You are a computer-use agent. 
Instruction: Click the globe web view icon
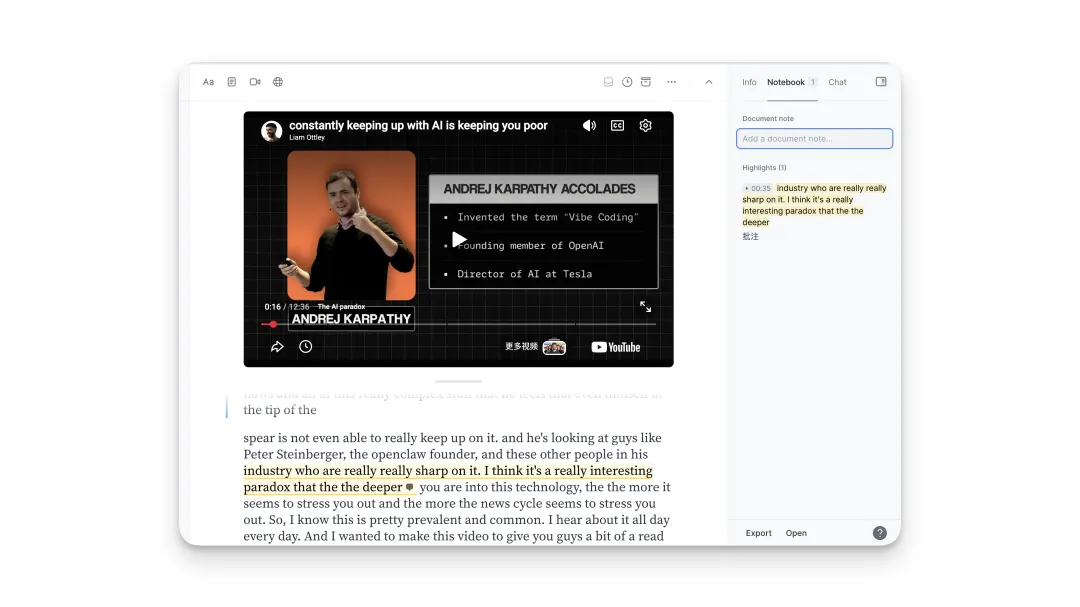pos(278,82)
